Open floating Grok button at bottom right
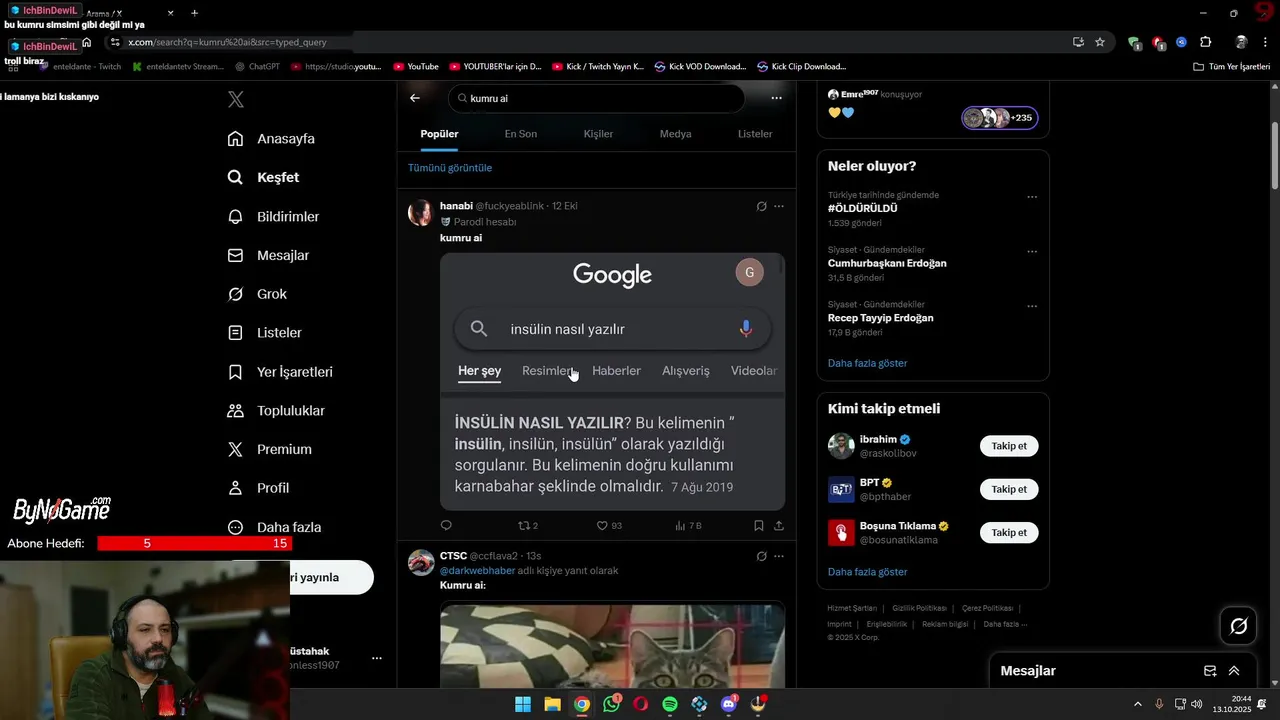1280x720 pixels. [x=1238, y=626]
